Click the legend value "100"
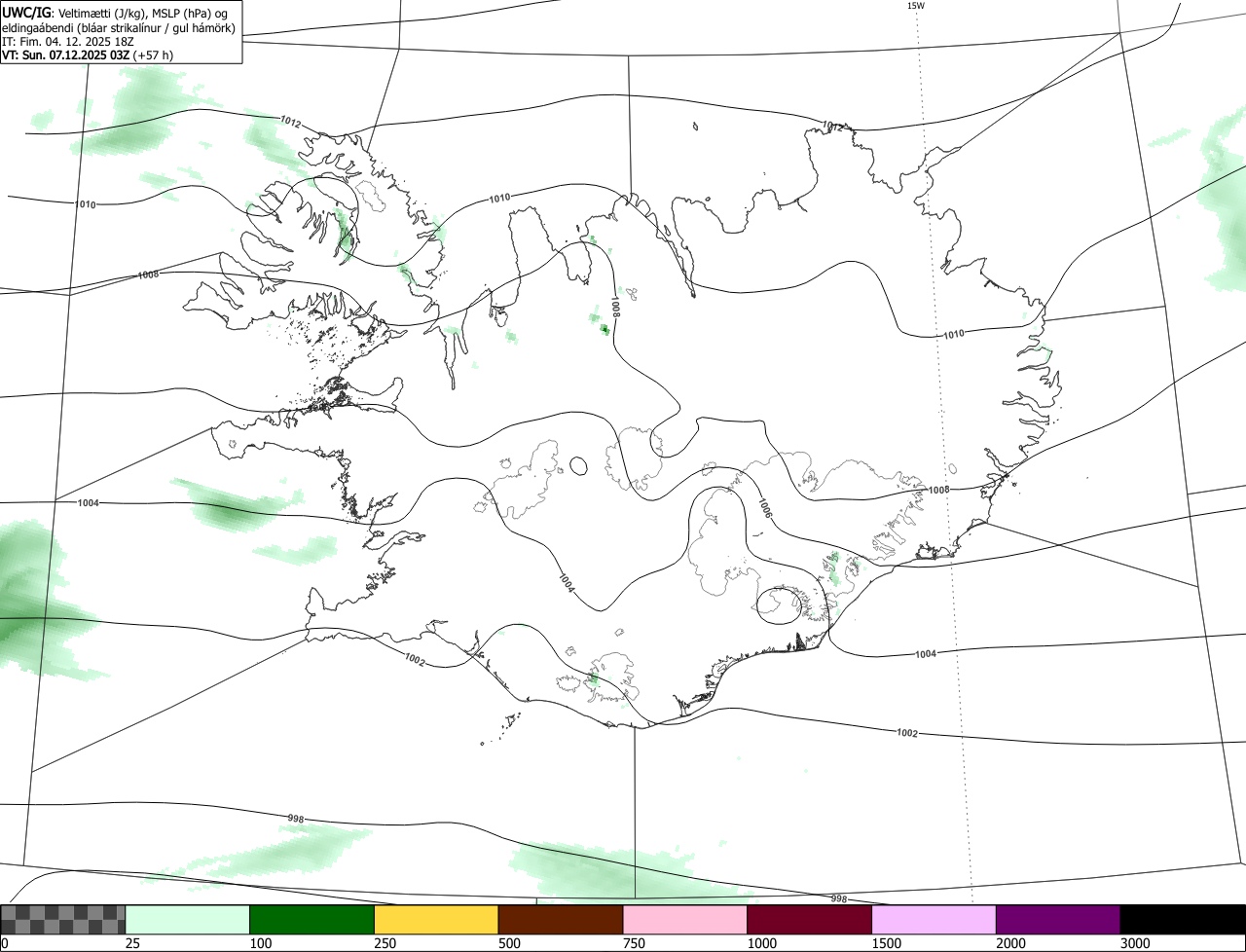1246x952 pixels. pyautogui.click(x=262, y=943)
